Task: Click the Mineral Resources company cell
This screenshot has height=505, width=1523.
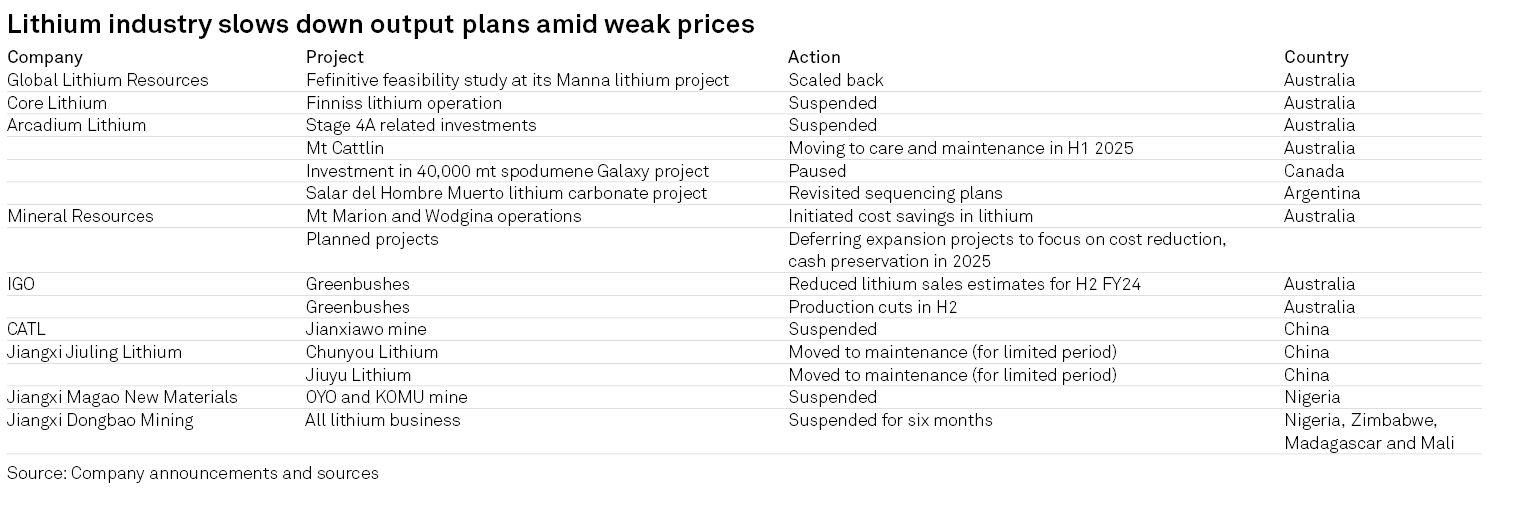Action: click(80, 216)
